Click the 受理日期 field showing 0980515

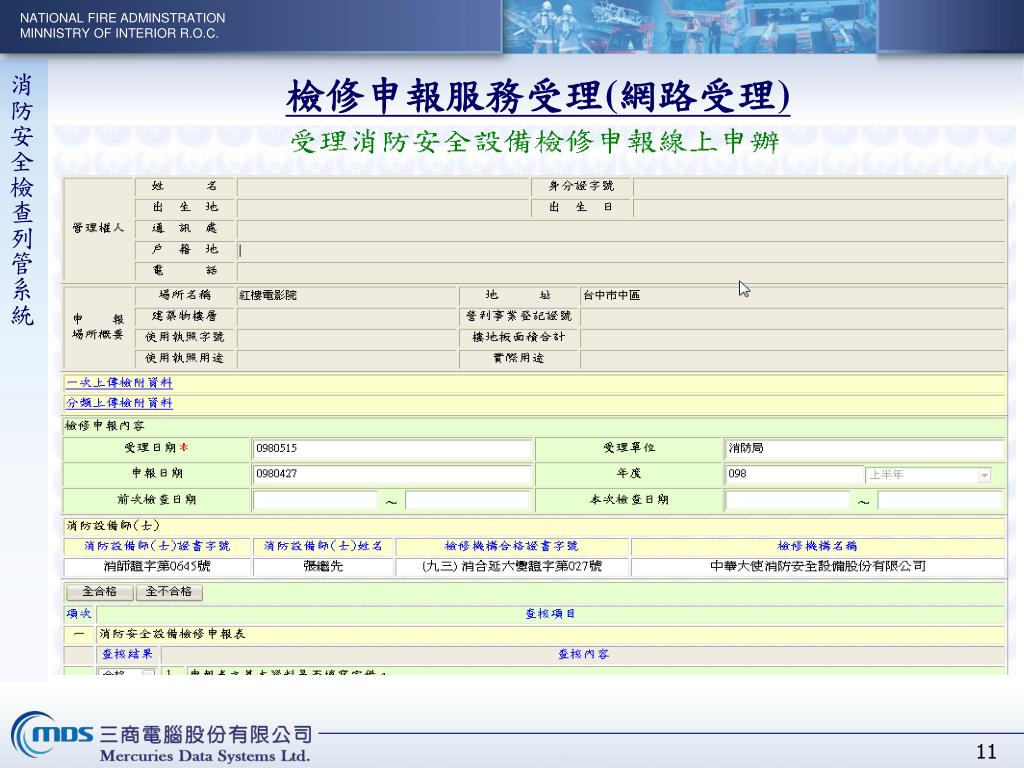pos(392,448)
